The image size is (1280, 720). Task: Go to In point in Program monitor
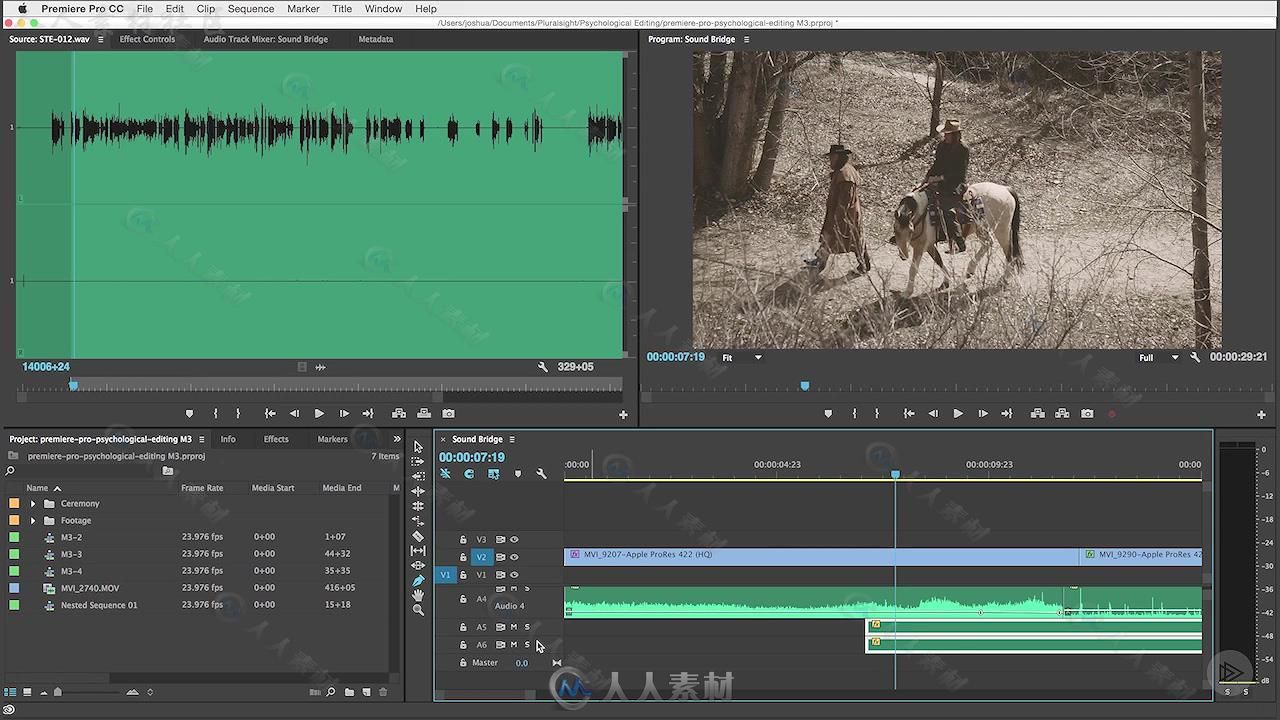pyautogui.click(x=908, y=414)
